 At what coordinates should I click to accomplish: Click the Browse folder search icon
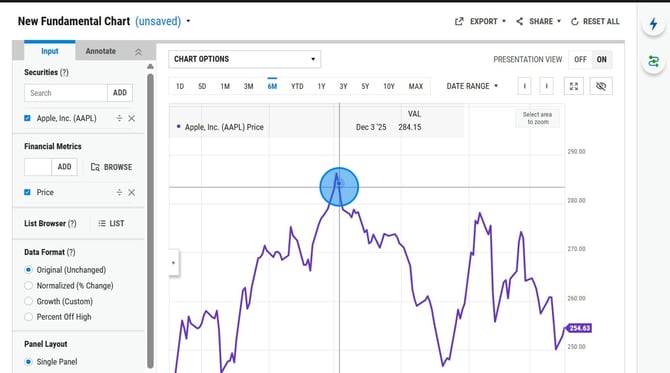95,167
